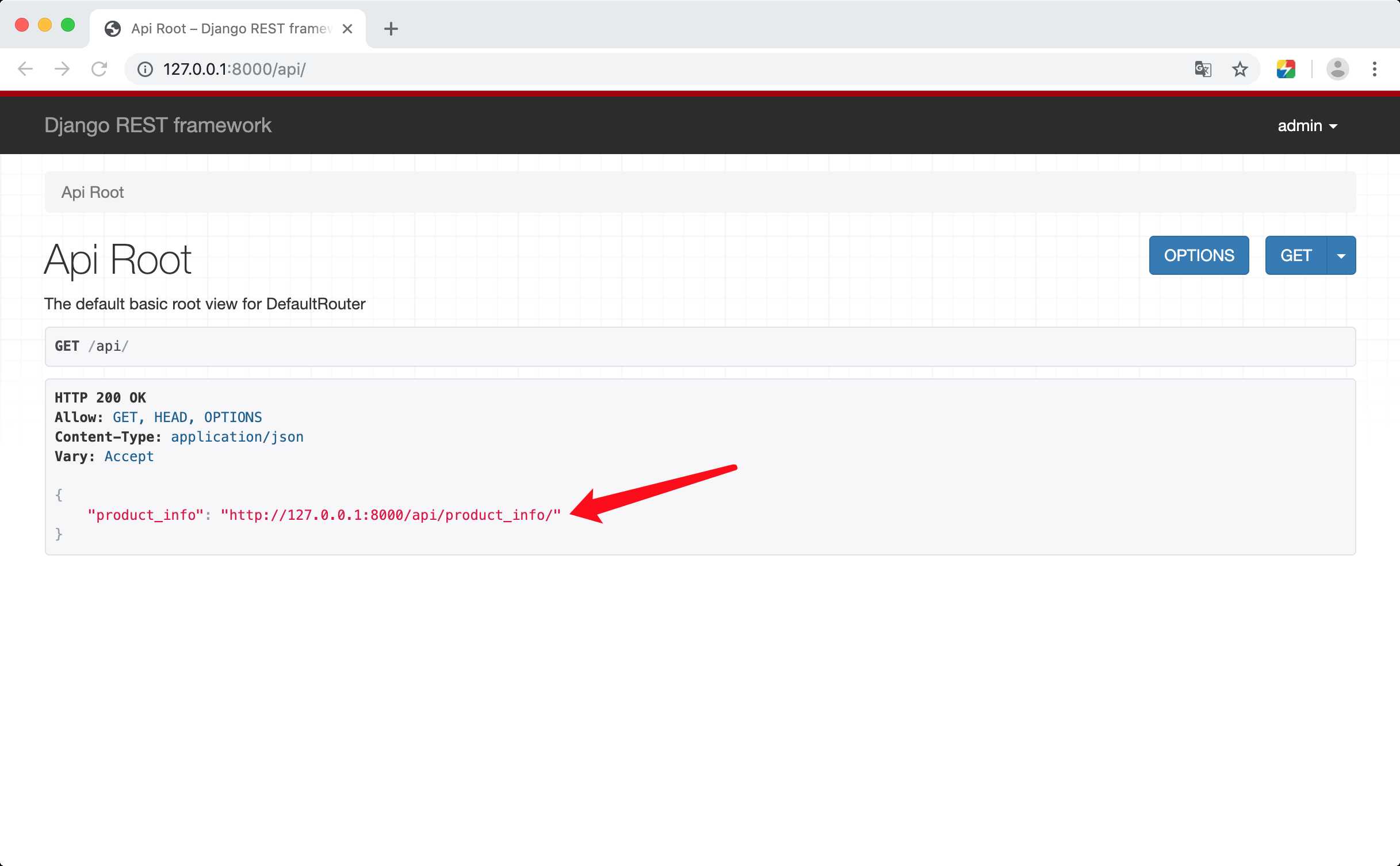Expand the GET format dropdown arrow
Image resolution: width=1400 pixels, height=866 pixels.
(x=1341, y=255)
